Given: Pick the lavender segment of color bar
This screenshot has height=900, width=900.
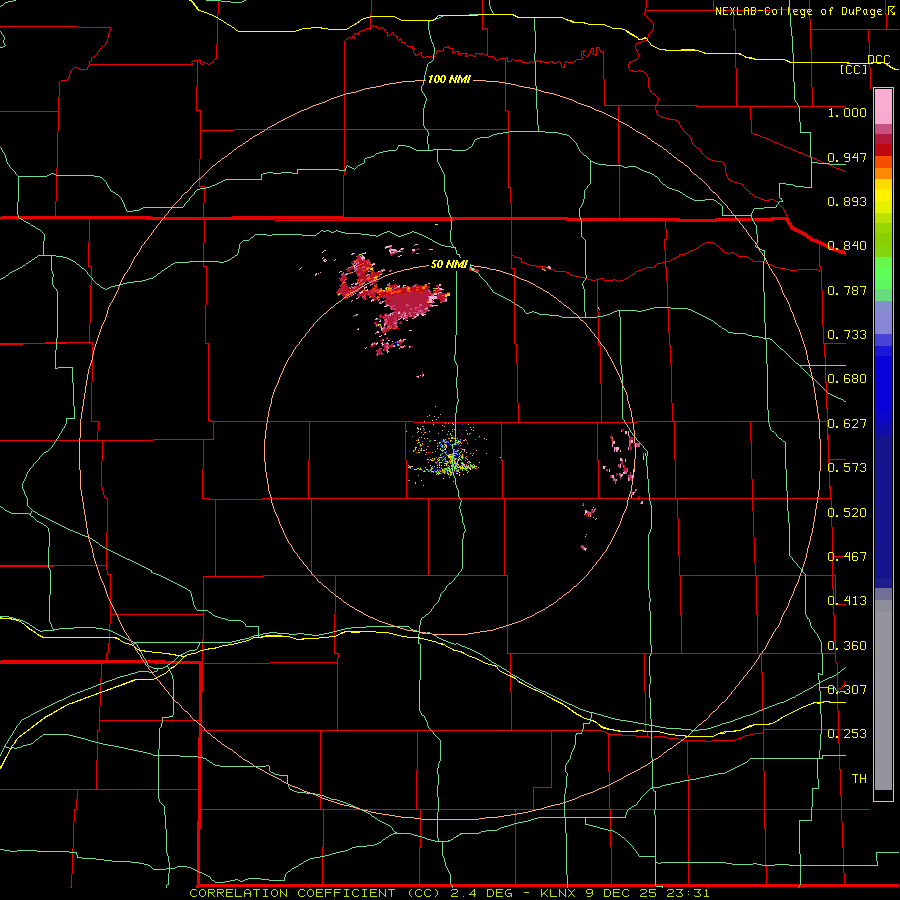Looking at the screenshot, I should tap(883, 317).
